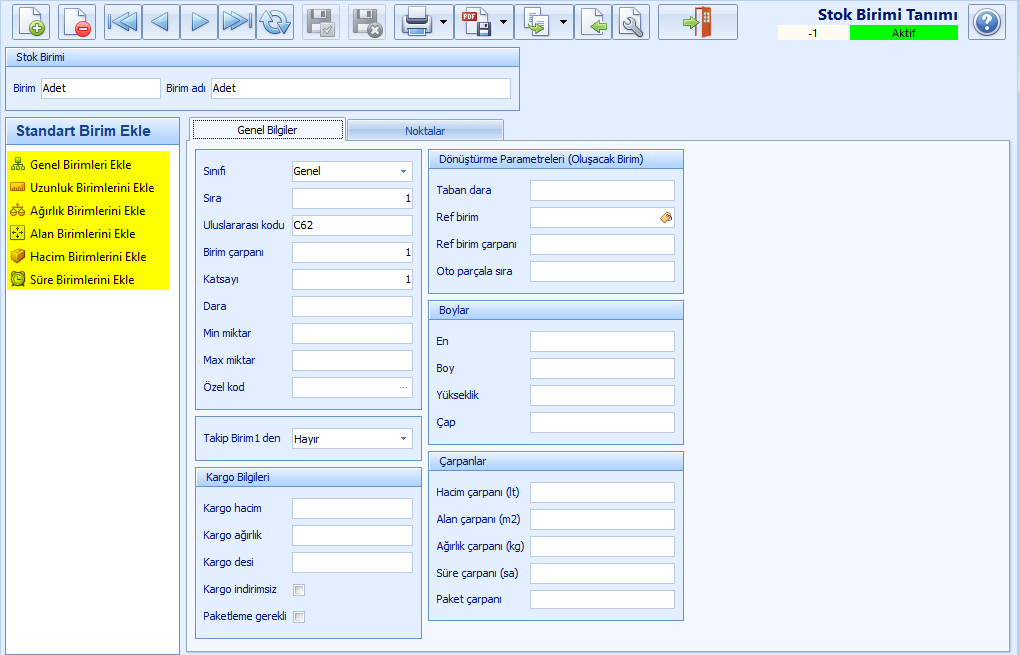Click the Hacim Birimlerini Ekle link
This screenshot has width=1020, height=655.
(x=88, y=256)
